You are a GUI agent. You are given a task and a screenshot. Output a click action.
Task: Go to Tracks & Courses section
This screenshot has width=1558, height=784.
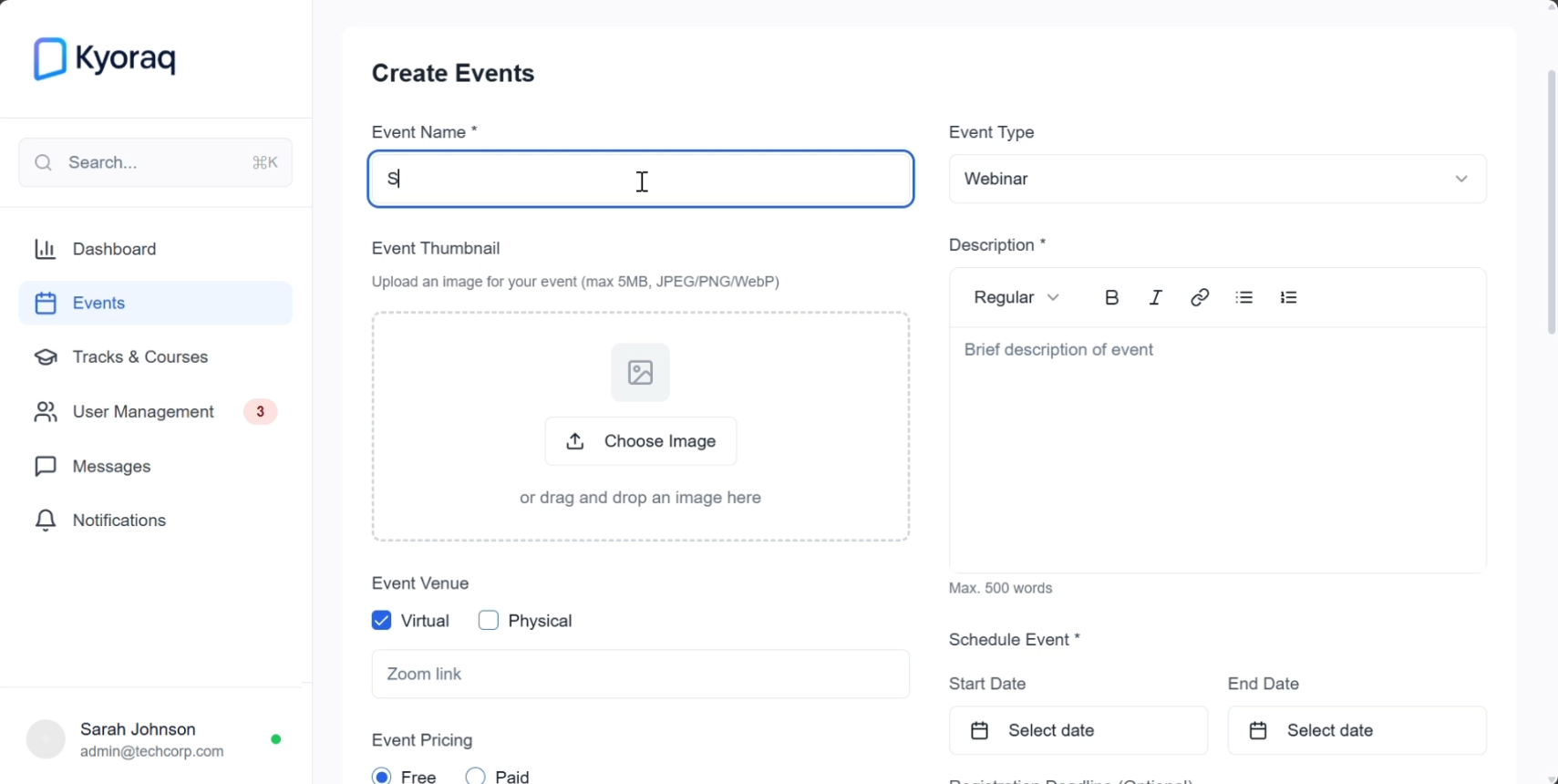[141, 356]
